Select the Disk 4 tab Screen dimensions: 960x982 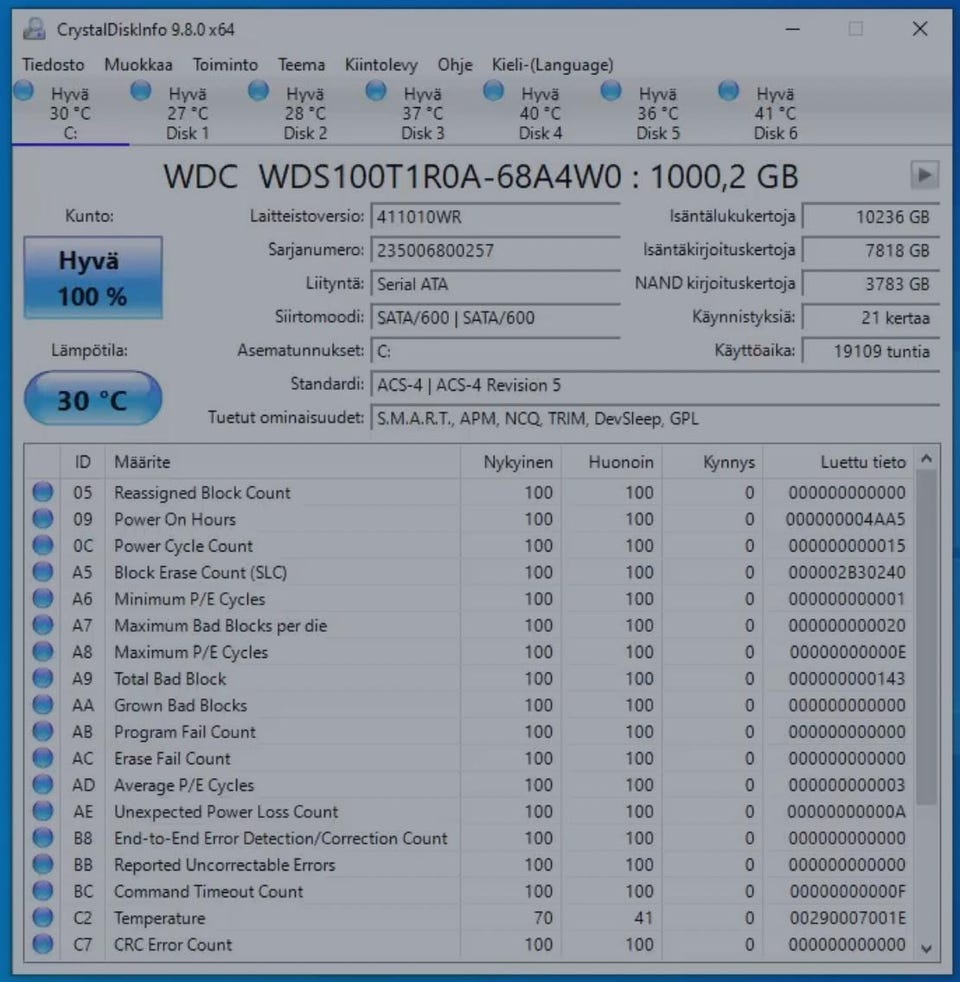(540, 112)
